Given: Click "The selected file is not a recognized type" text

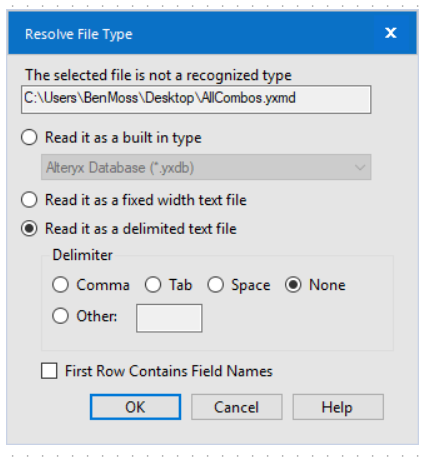Looking at the screenshot, I should point(158,75).
